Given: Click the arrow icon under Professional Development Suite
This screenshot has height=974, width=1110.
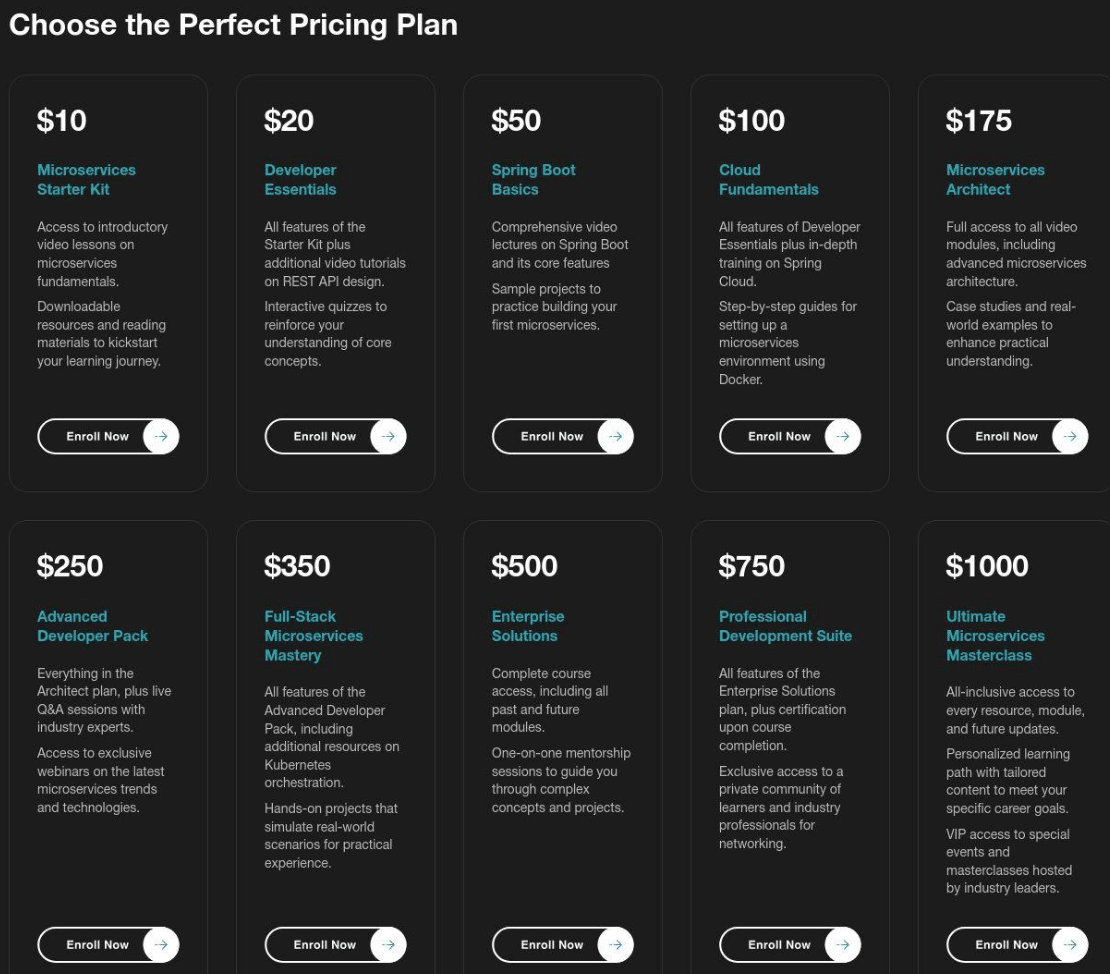Looking at the screenshot, I should (x=843, y=944).
